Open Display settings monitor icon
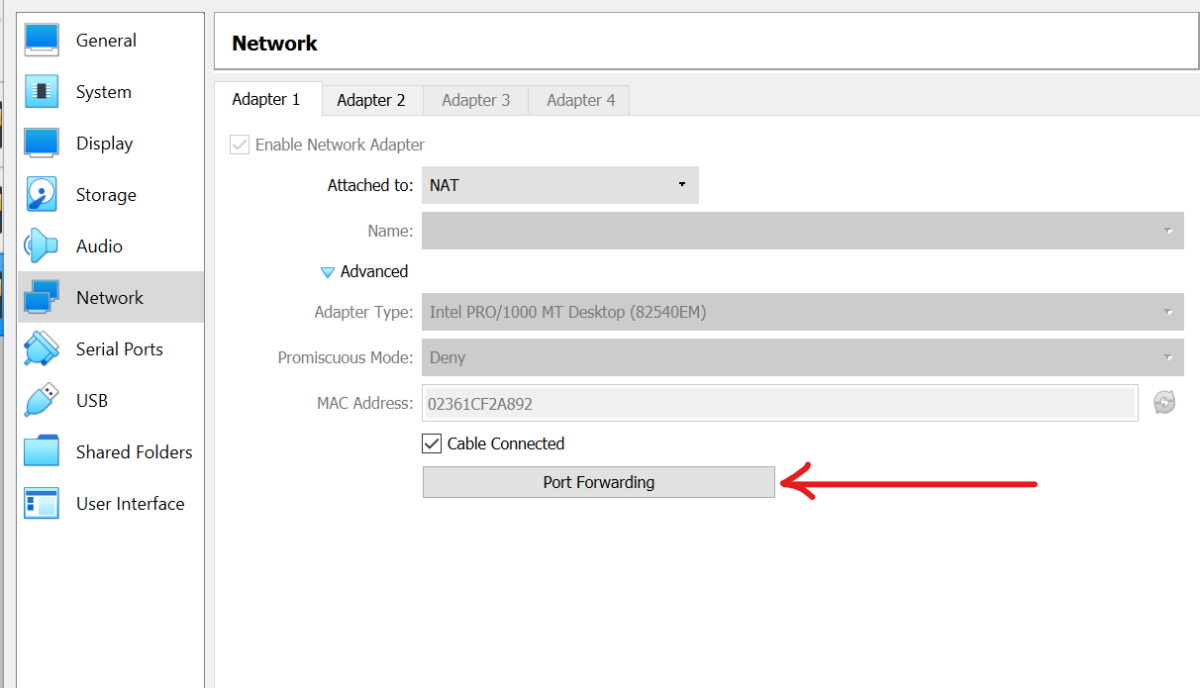This screenshot has height=688, width=1200. (42, 143)
